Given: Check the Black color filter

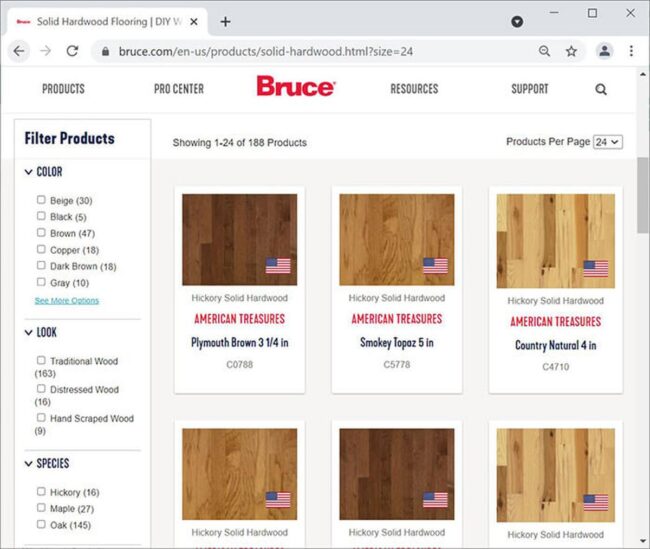Looking at the screenshot, I should click(41, 216).
